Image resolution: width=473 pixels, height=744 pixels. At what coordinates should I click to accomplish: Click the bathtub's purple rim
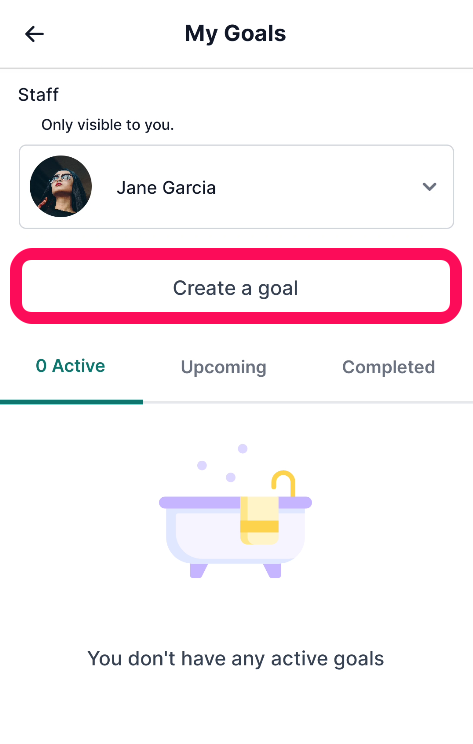(x=235, y=502)
